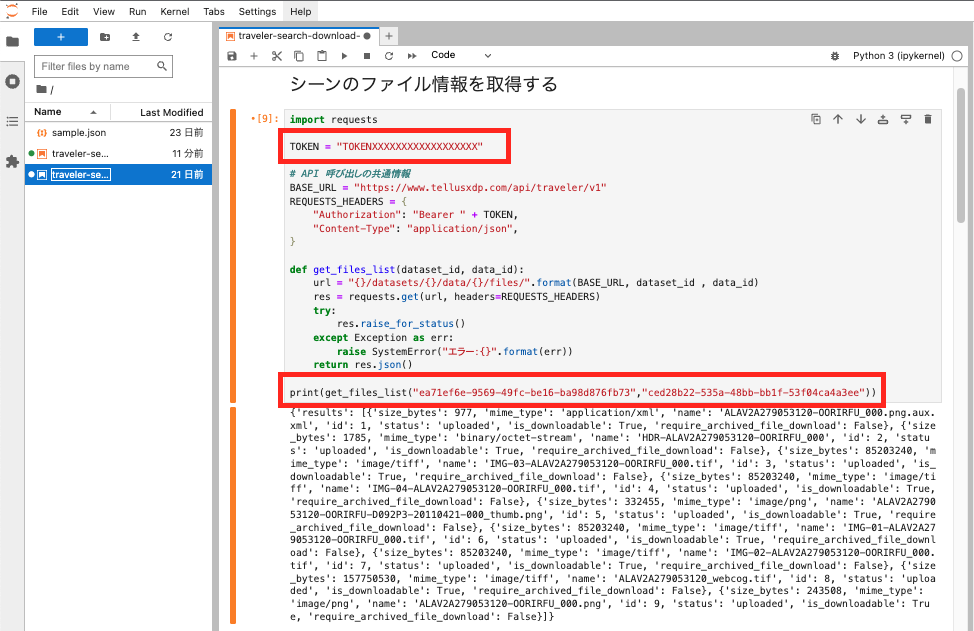974x631 pixels.
Task: Open the Settings menu
Action: (257, 11)
